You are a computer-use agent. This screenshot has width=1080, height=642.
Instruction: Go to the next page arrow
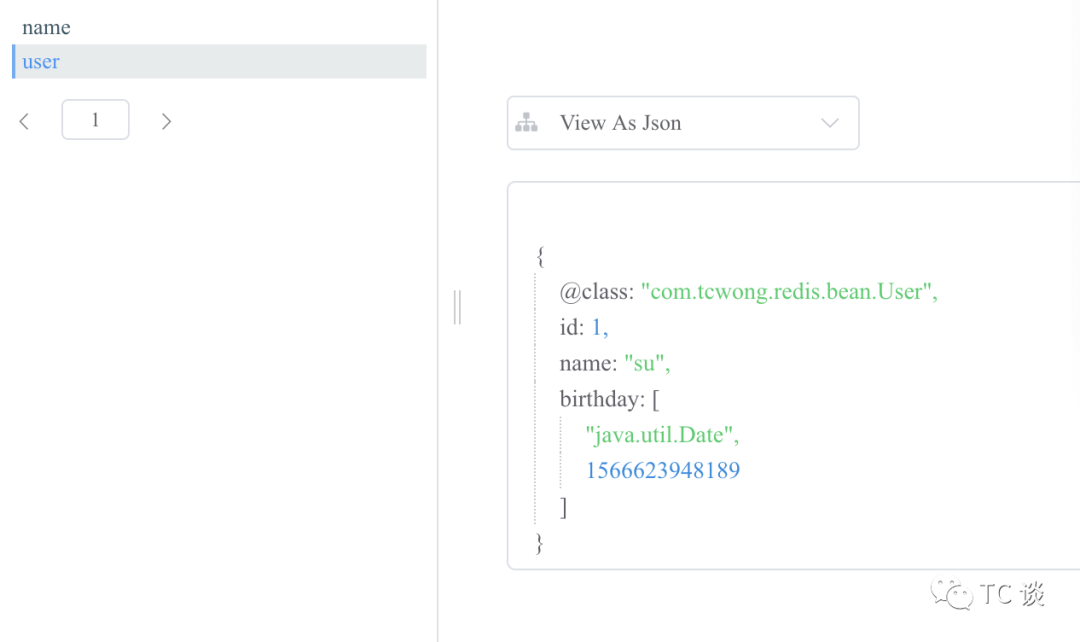pyautogui.click(x=166, y=121)
